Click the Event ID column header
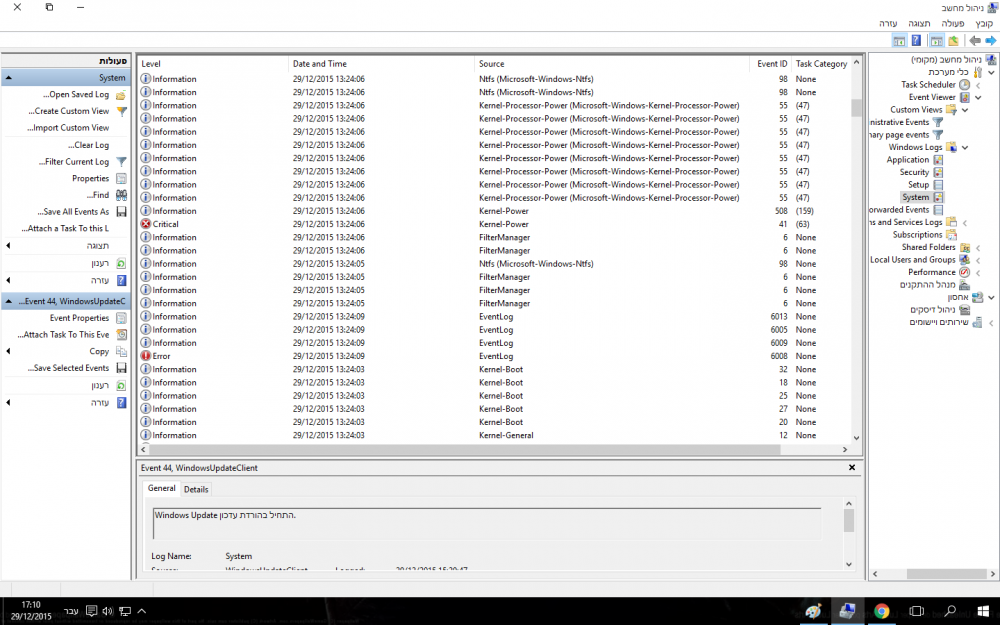 (770, 64)
